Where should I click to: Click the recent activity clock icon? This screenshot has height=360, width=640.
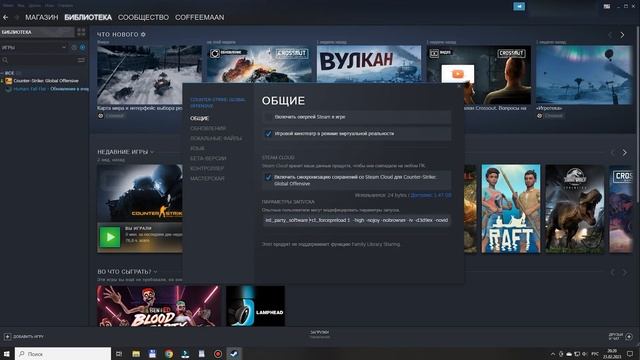(x=74, y=48)
